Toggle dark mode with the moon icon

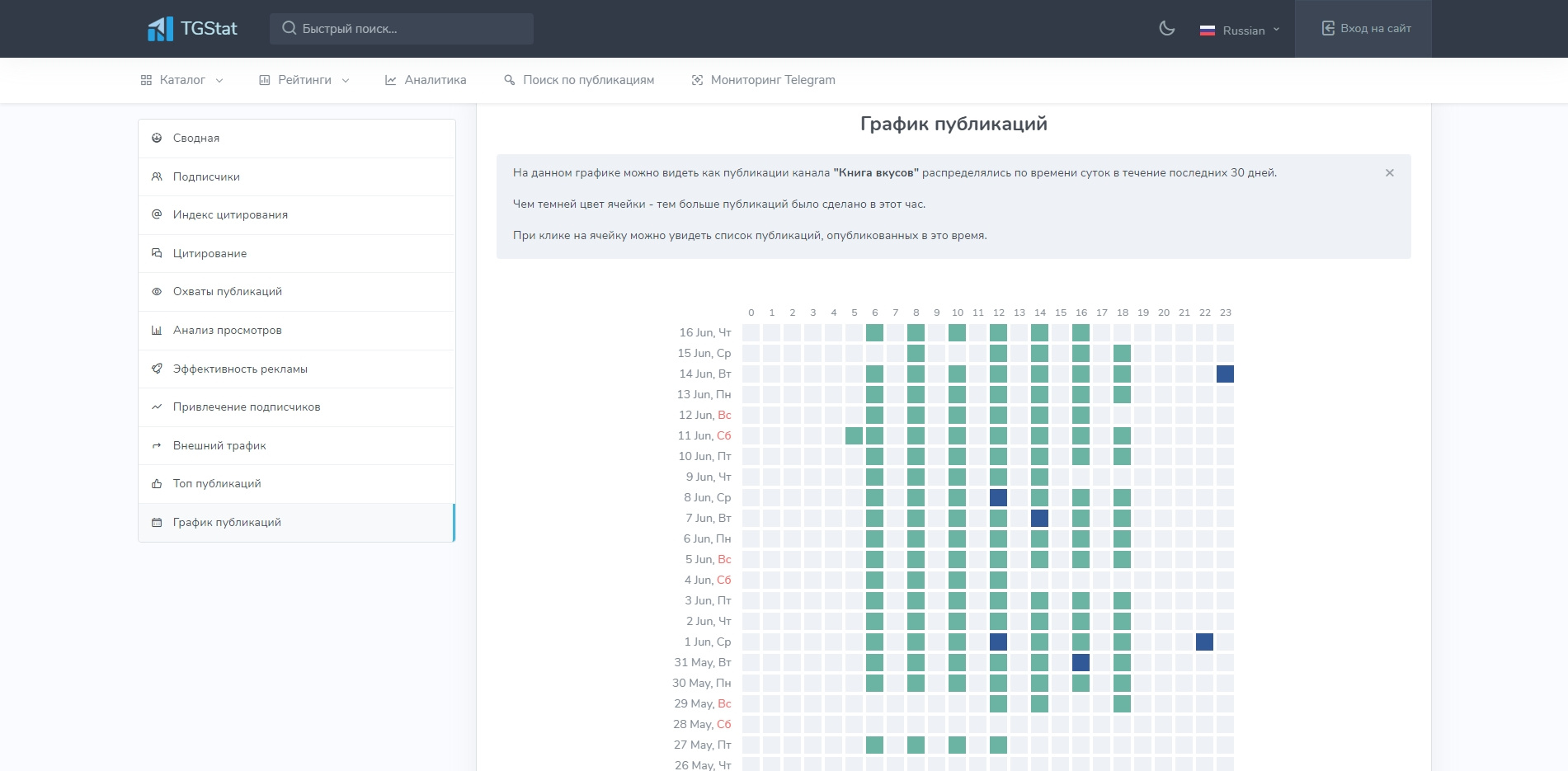coord(1166,29)
